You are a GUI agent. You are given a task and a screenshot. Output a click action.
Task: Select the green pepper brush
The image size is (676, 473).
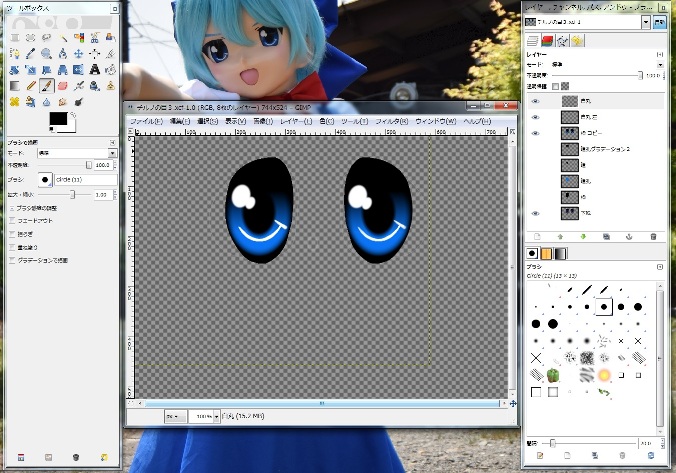[x=553, y=375]
